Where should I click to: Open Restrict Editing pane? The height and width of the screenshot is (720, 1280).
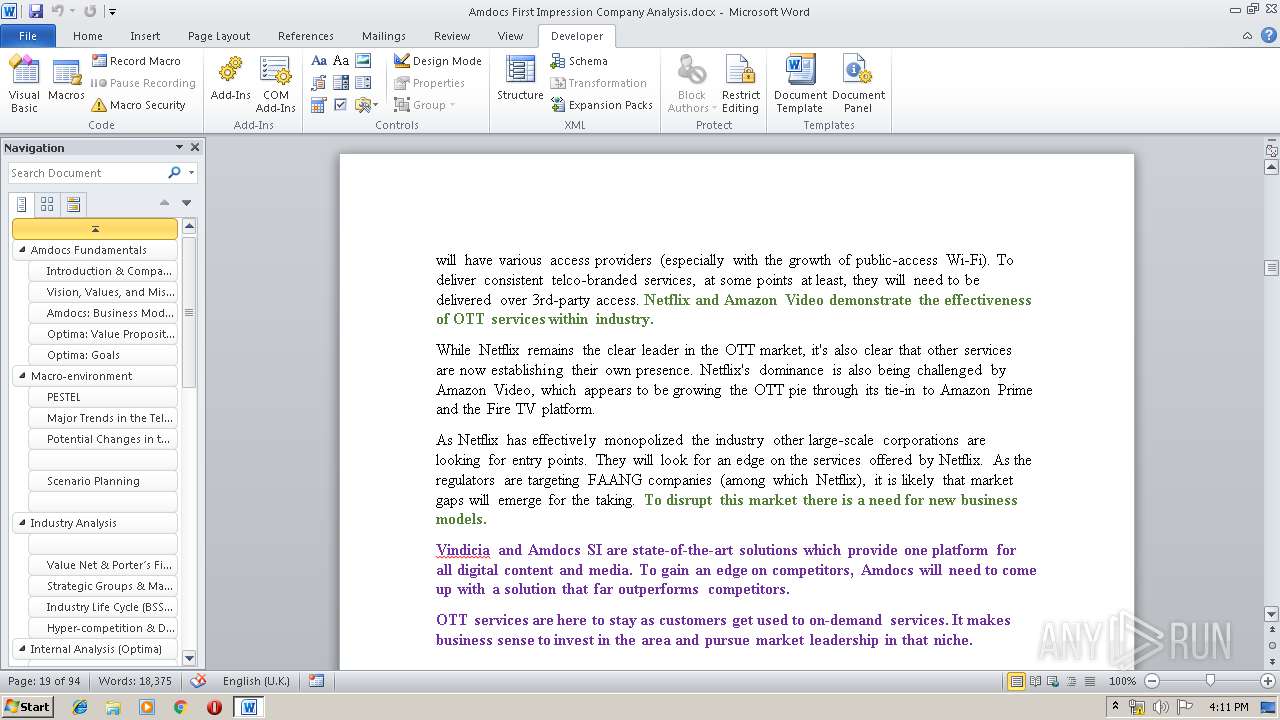[740, 84]
